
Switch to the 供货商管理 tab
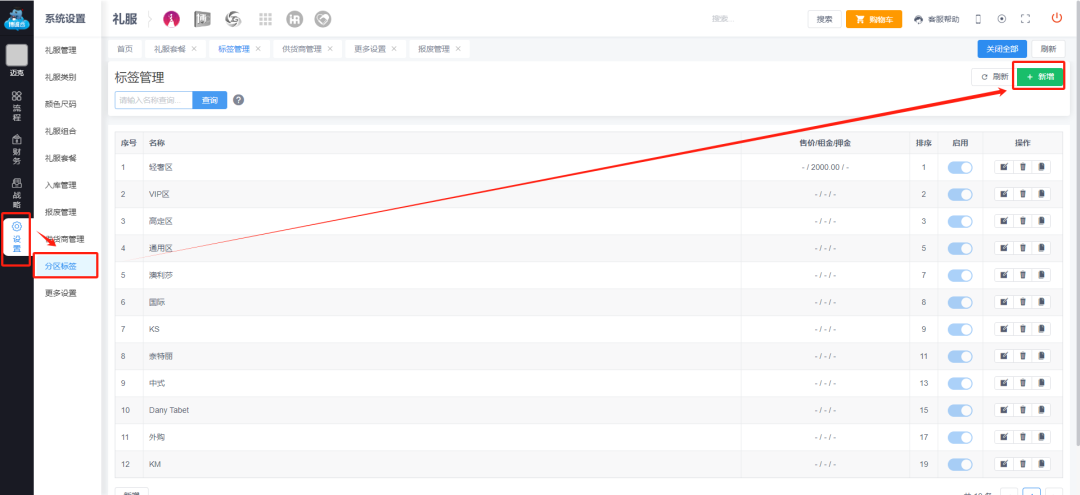pyautogui.click(x=302, y=49)
